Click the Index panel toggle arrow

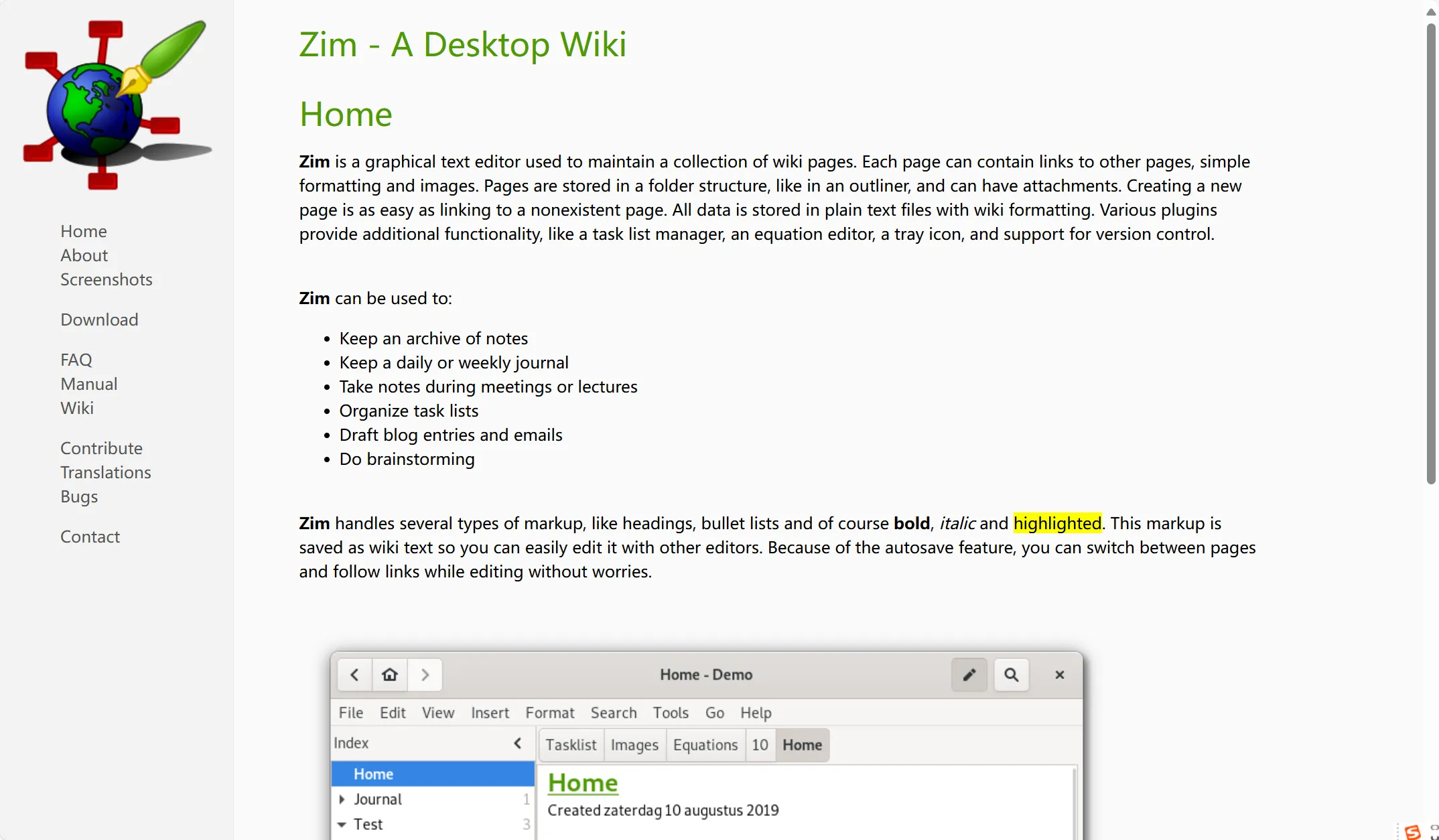(518, 743)
